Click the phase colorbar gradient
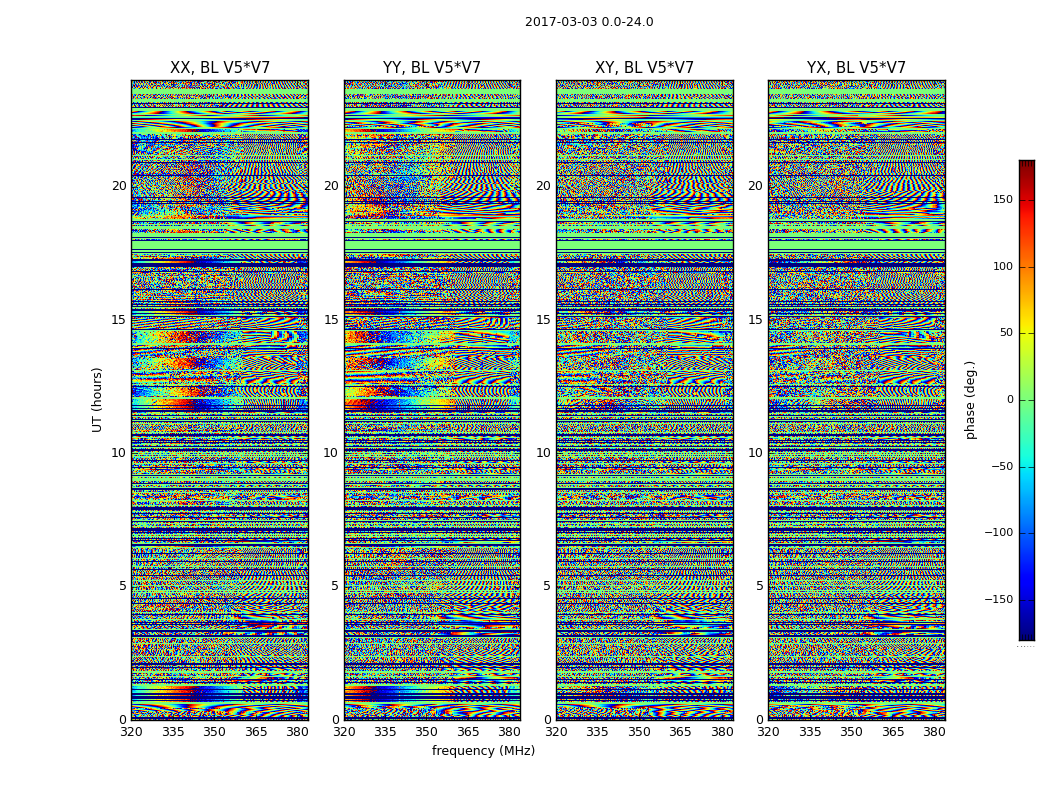Viewport: 1050px width, 800px height. click(1027, 400)
